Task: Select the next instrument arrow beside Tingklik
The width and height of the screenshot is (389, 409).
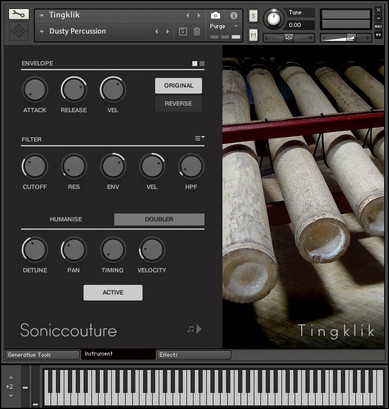Action: point(199,15)
